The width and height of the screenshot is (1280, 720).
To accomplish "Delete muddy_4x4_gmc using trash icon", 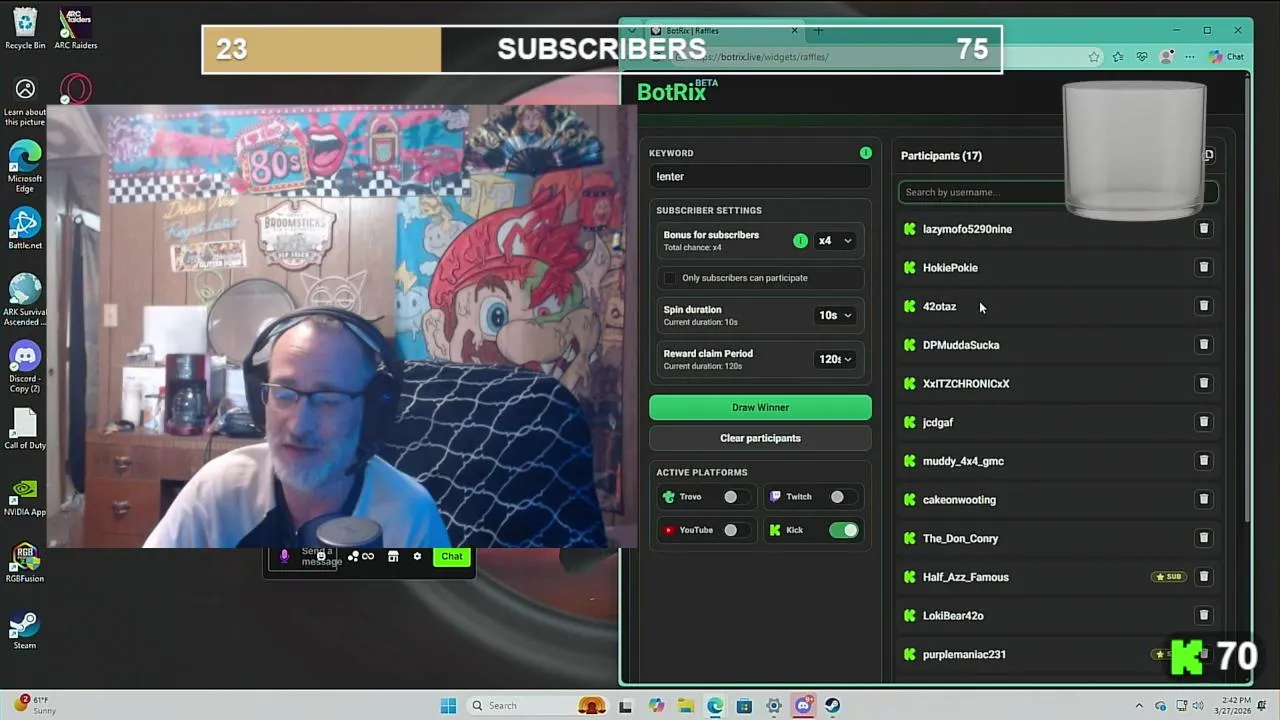I will click(1204, 461).
